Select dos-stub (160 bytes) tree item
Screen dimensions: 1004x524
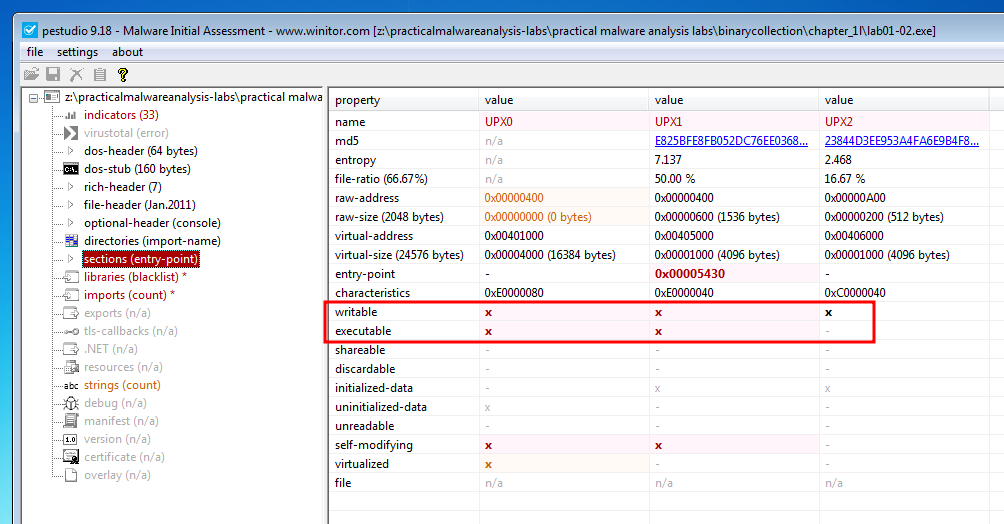click(x=137, y=169)
